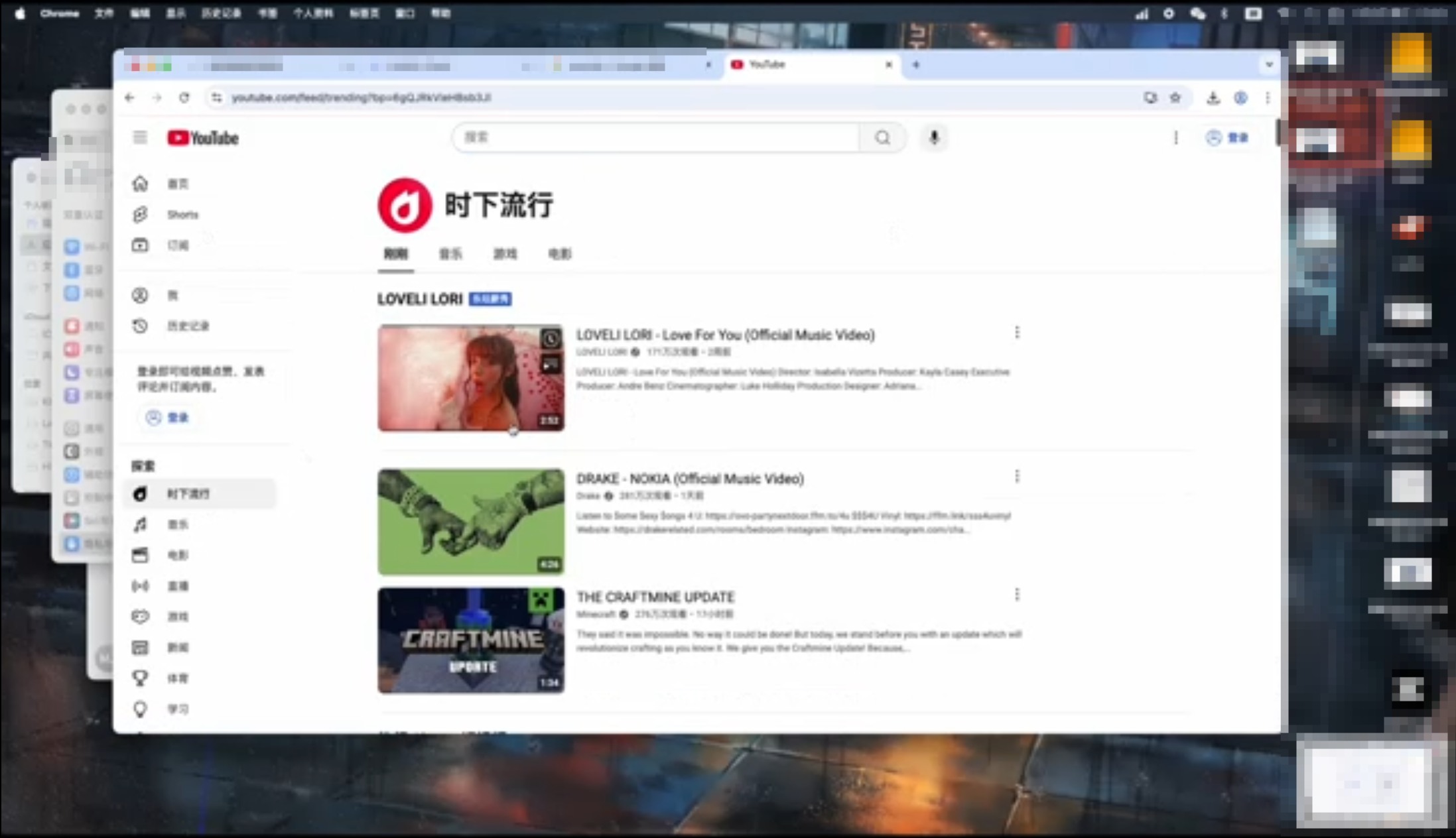The width and height of the screenshot is (1456, 838).
Task: Click the YouTube search input field
Action: [x=655, y=137]
